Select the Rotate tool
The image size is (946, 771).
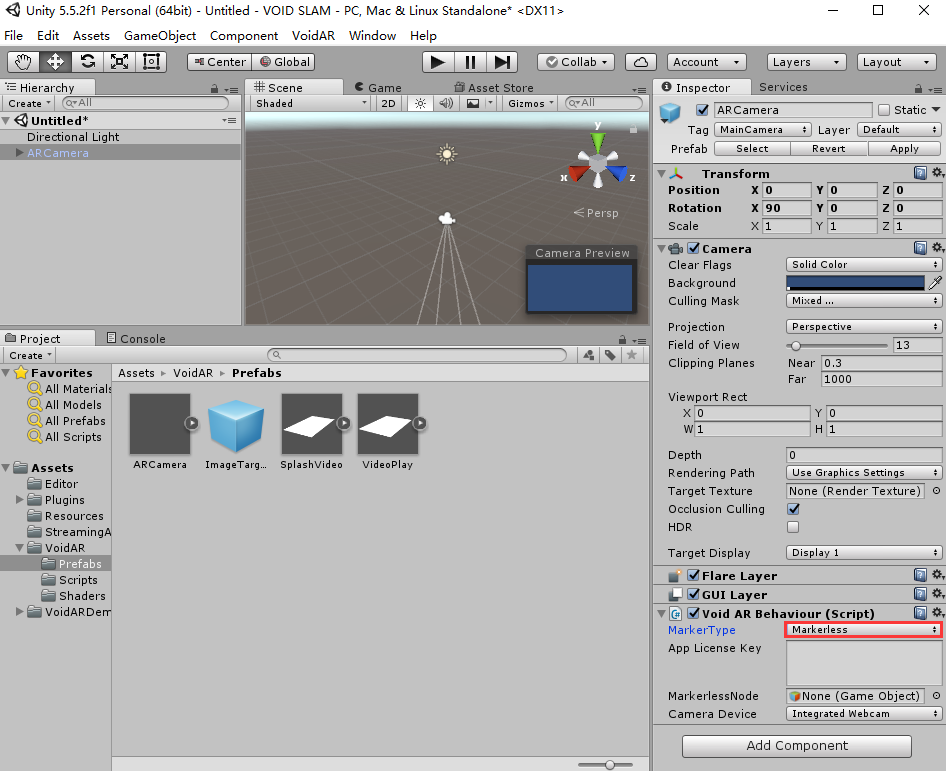[87, 62]
